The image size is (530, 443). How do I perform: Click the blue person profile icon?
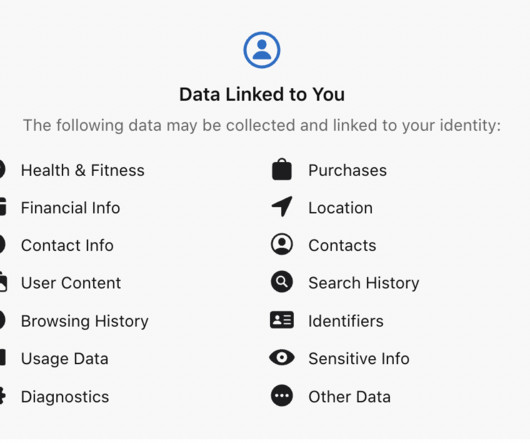(x=262, y=50)
